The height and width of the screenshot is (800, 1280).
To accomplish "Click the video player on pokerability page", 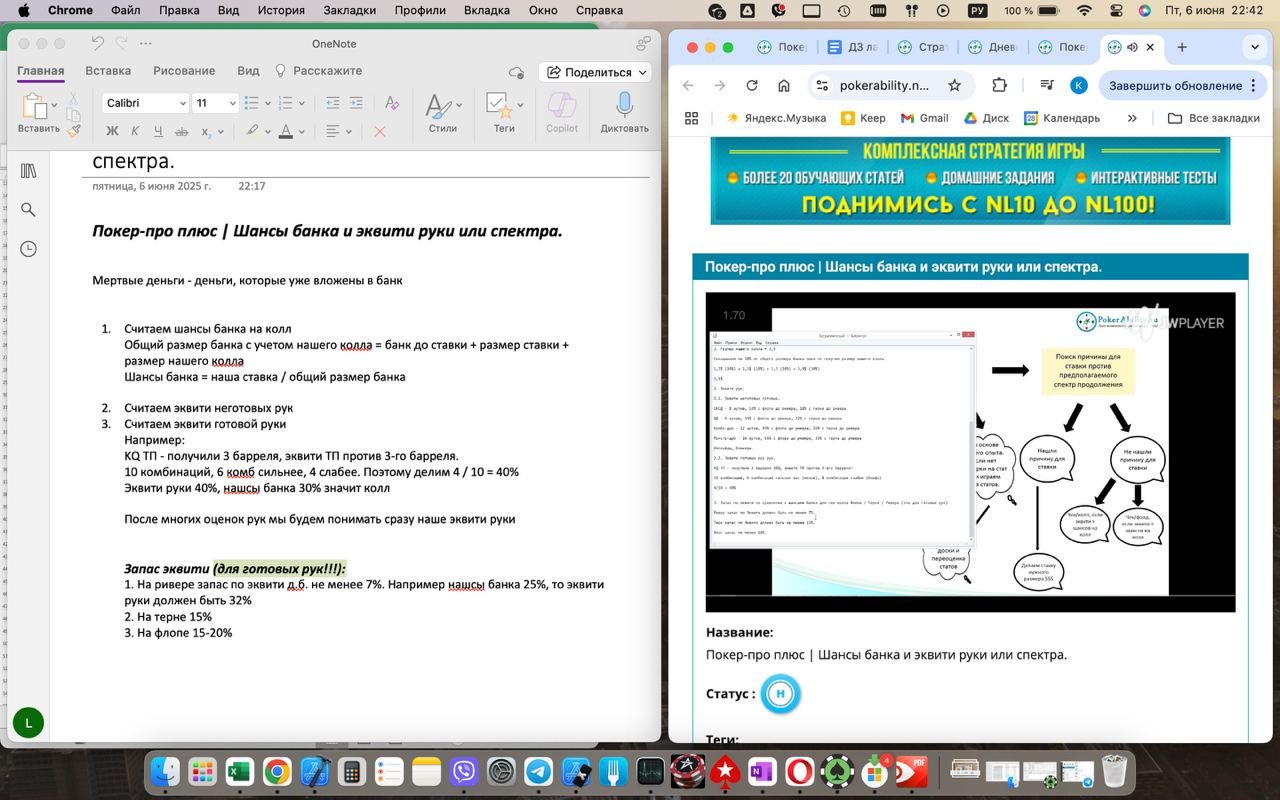I will tap(970, 452).
